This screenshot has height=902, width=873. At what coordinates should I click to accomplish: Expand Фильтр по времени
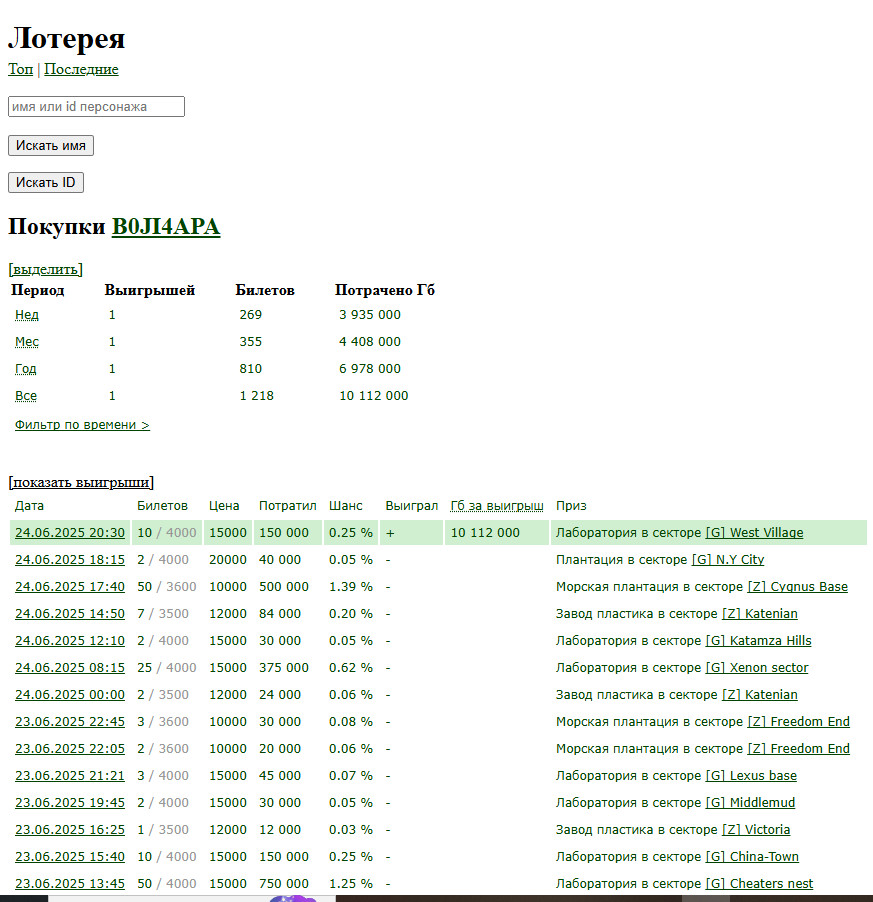point(82,425)
